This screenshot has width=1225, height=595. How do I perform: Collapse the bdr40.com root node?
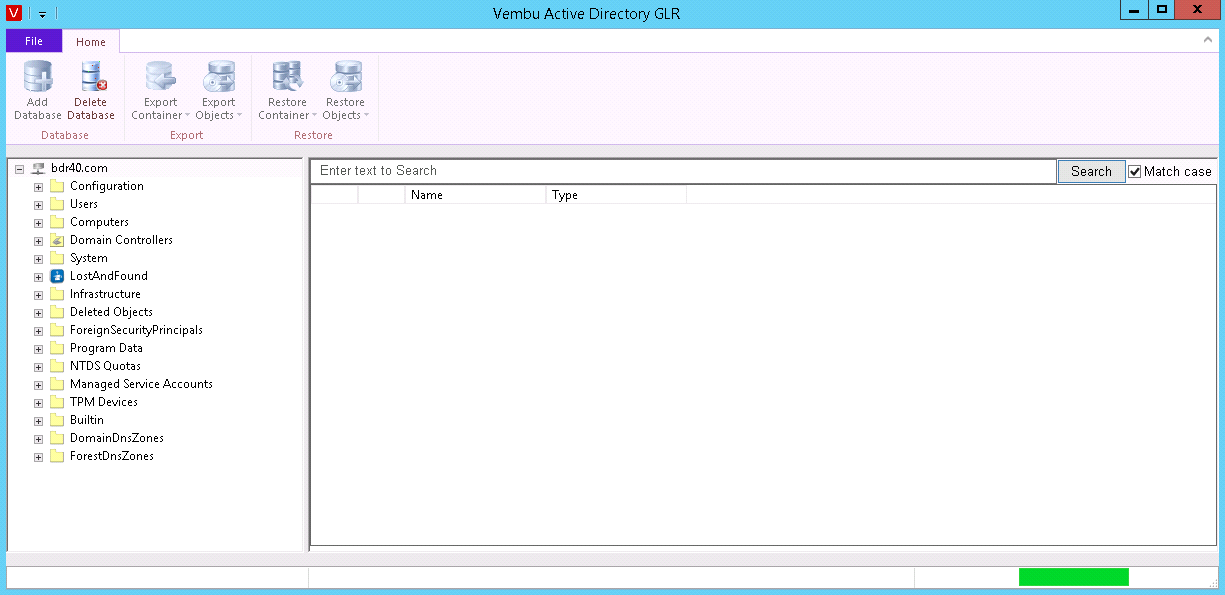(19, 169)
